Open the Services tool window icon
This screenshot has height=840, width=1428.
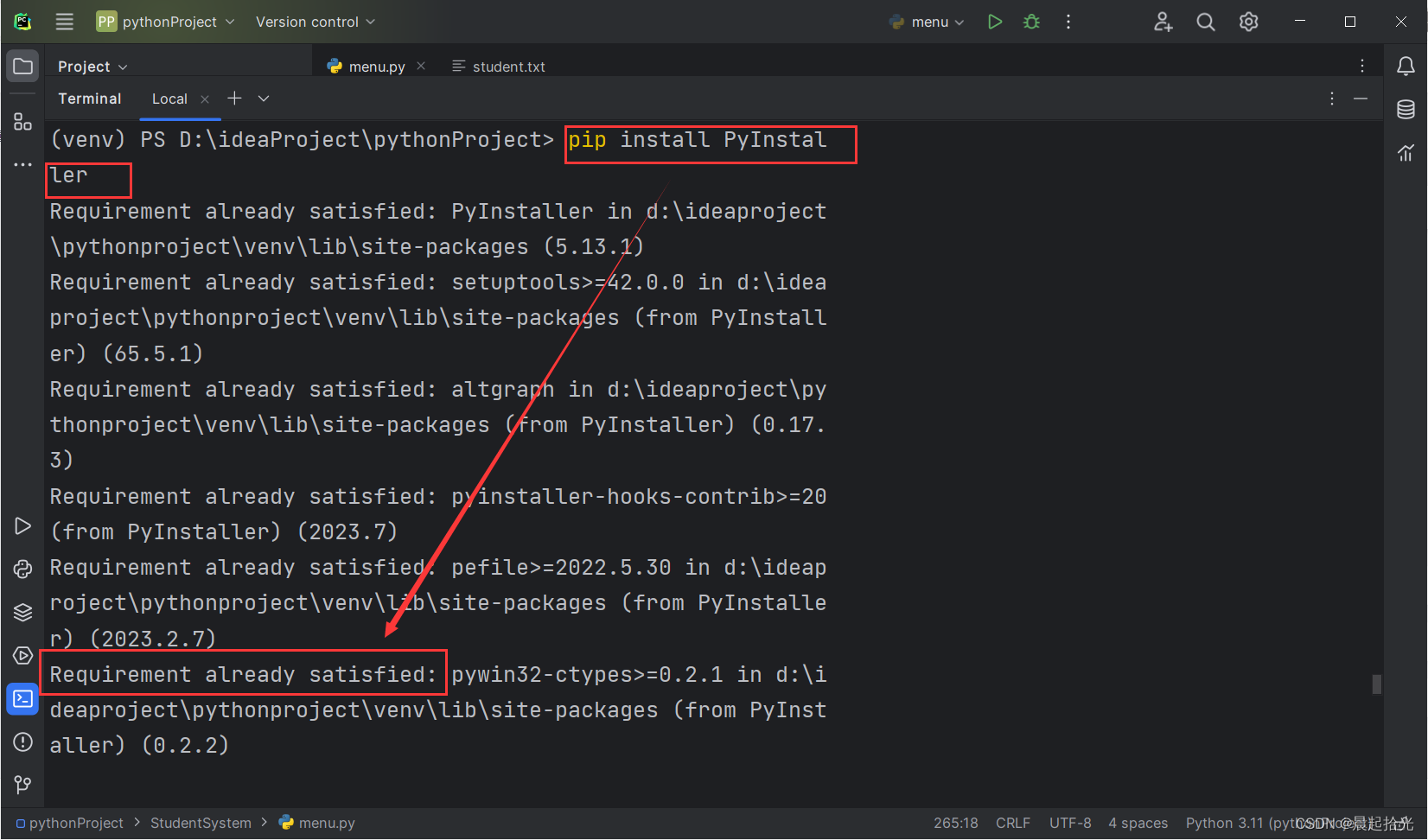click(22, 612)
